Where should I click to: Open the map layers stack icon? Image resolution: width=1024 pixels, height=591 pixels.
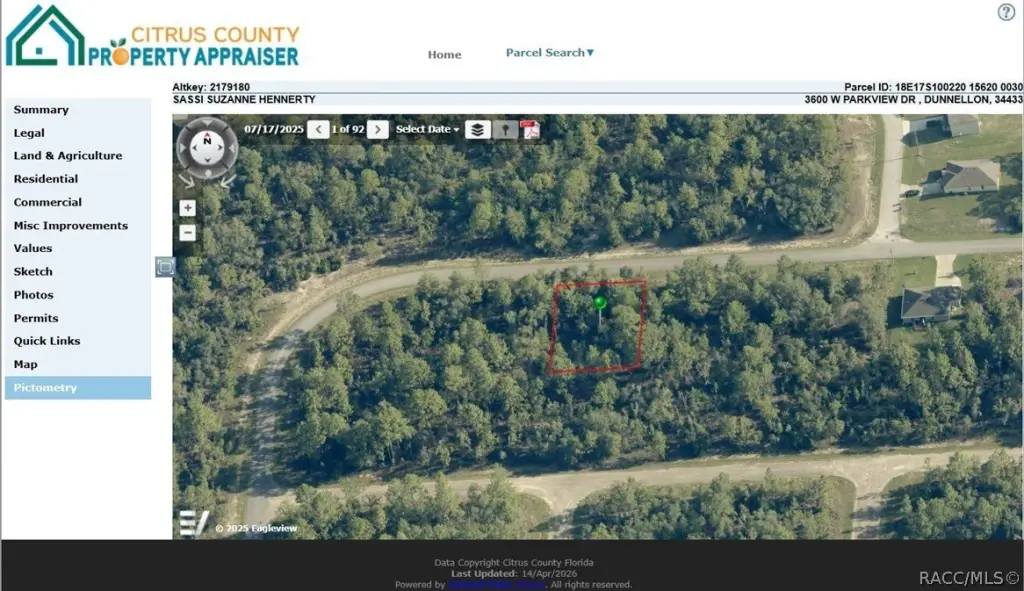(x=477, y=129)
